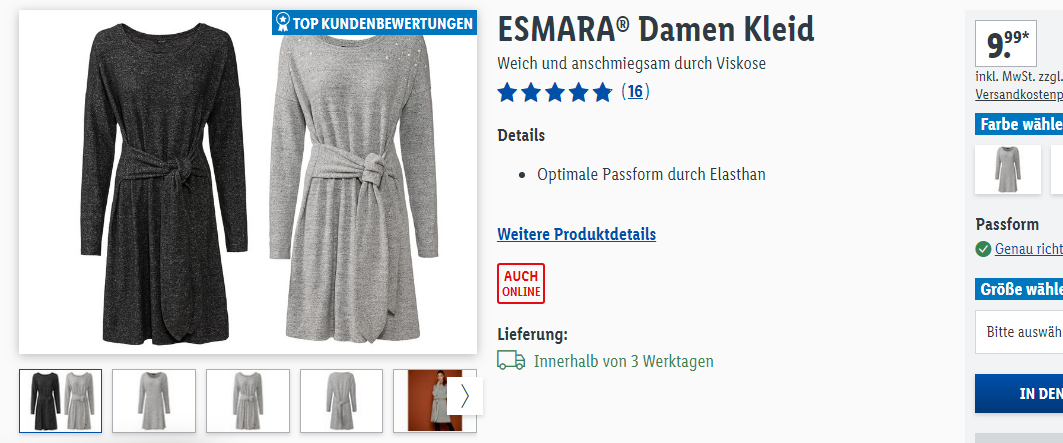Open the Genau richtig fit link
This screenshot has width=1063, height=443.
tap(1028, 249)
